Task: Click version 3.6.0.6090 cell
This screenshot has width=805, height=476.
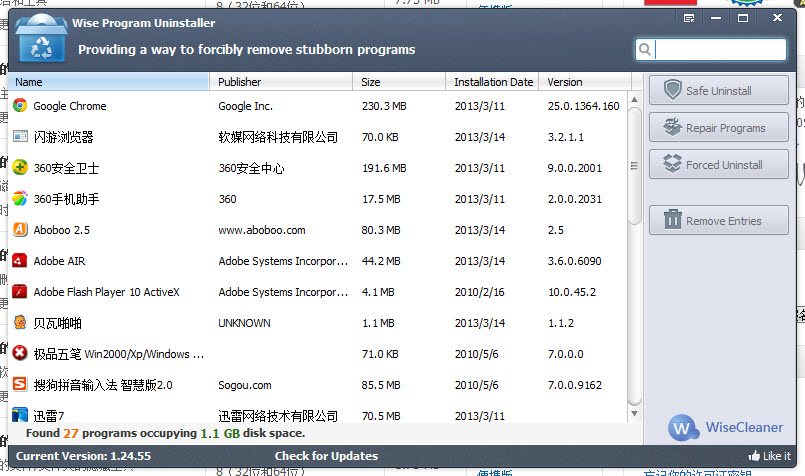Action: 574,261
